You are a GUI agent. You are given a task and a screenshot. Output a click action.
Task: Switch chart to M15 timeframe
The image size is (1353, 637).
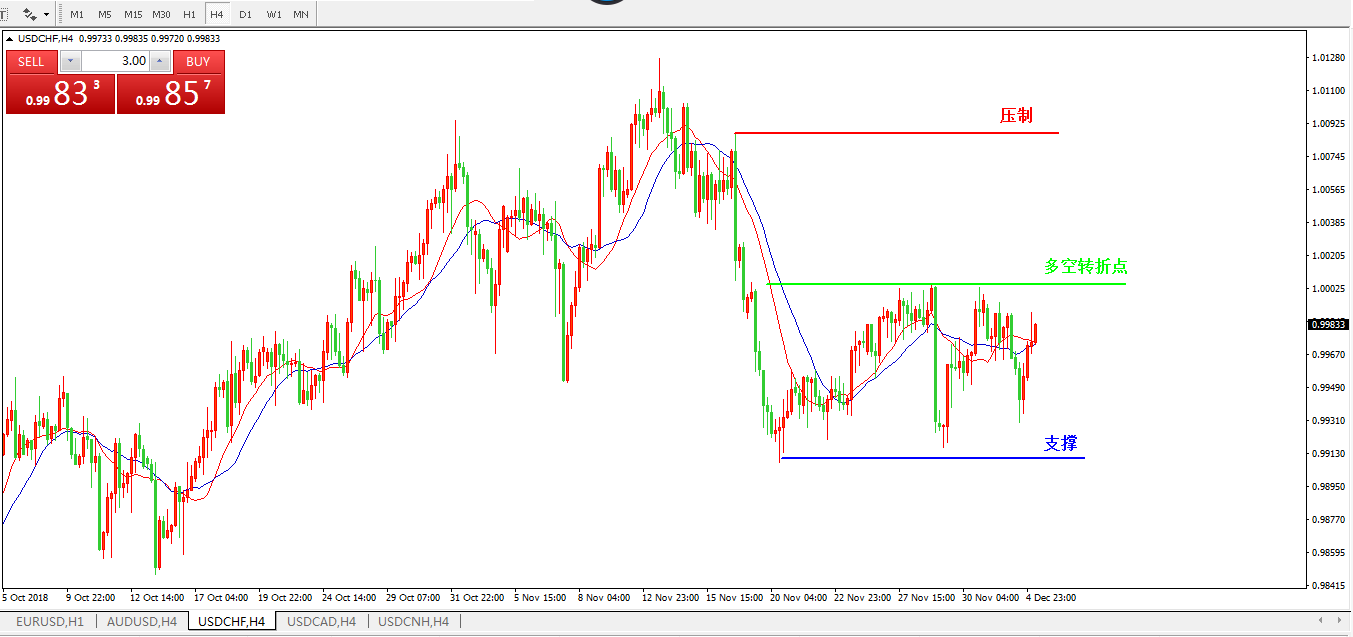coord(133,15)
